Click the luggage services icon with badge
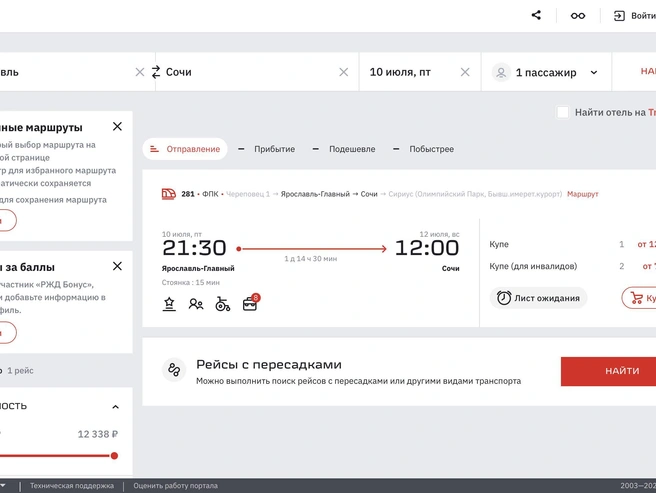 (251, 303)
